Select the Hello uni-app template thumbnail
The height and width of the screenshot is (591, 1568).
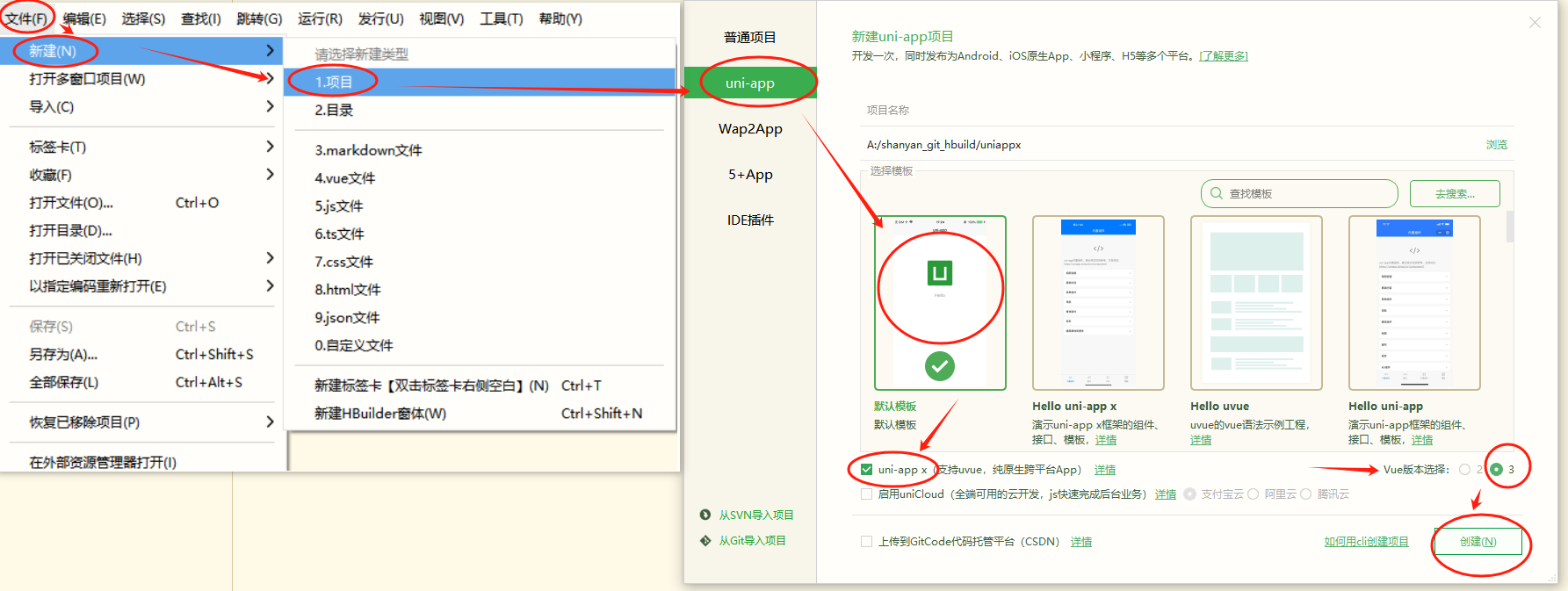1414,303
